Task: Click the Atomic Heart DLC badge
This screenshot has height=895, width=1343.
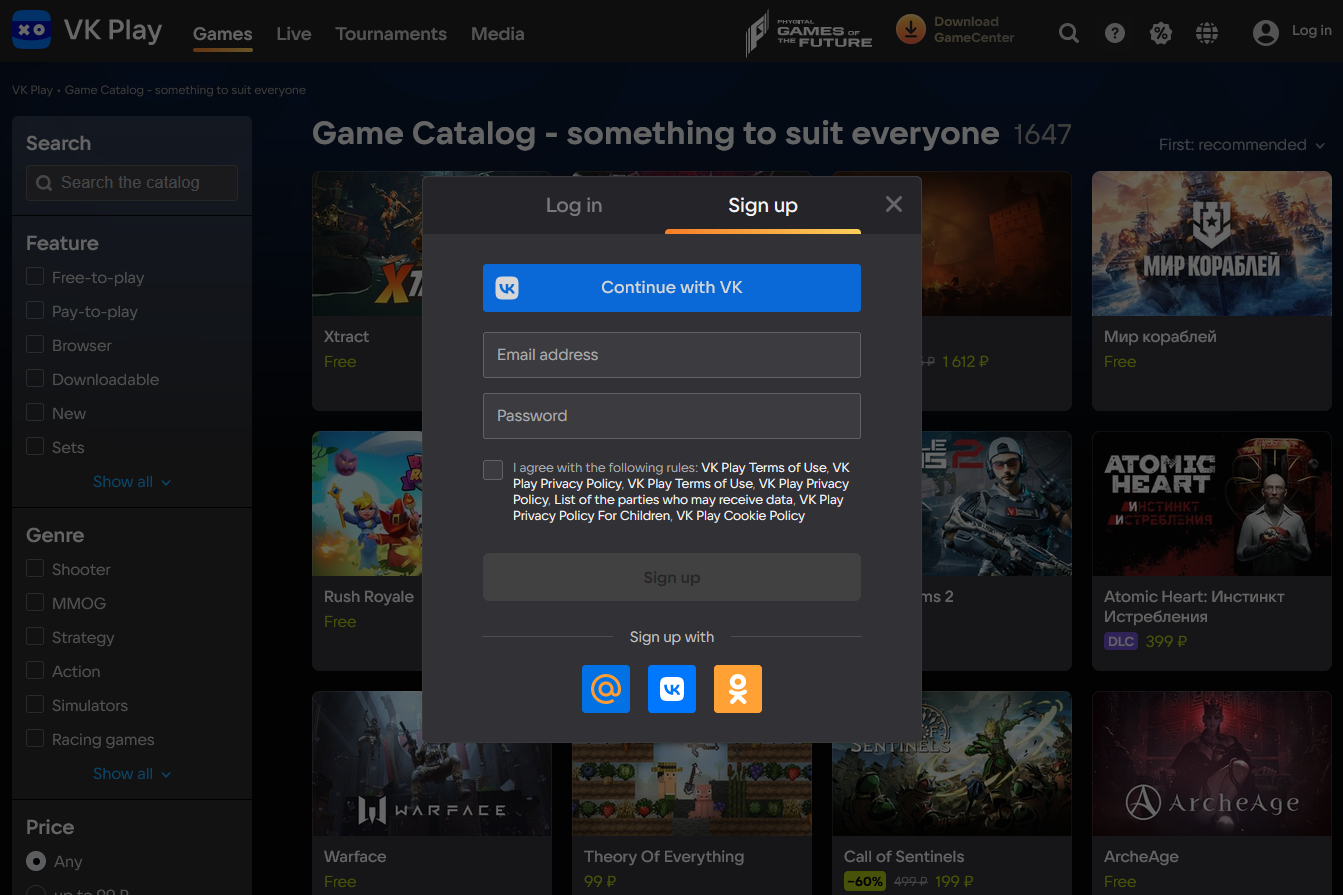Action: tap(1121, 641)
